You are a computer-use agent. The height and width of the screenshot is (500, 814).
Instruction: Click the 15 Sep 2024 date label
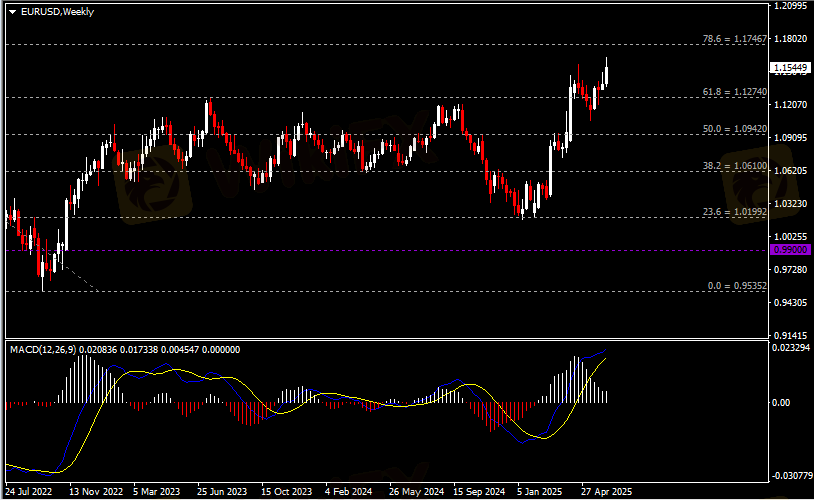tap(479, 491)
